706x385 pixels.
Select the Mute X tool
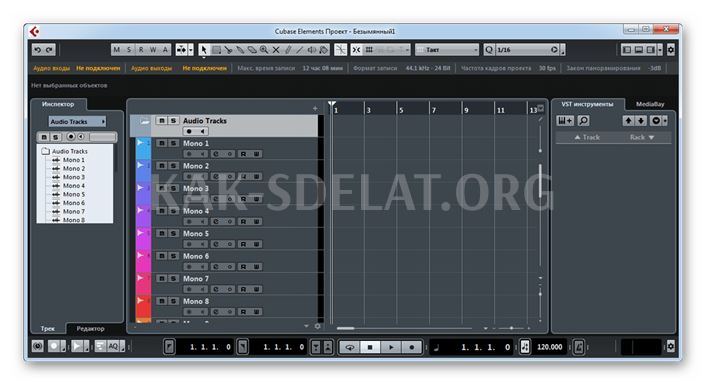click(x=276, y=50)
